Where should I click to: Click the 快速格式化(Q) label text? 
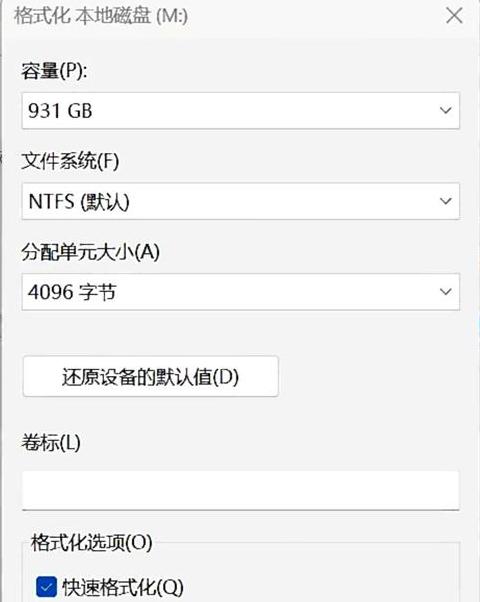(x=123, y=587)
